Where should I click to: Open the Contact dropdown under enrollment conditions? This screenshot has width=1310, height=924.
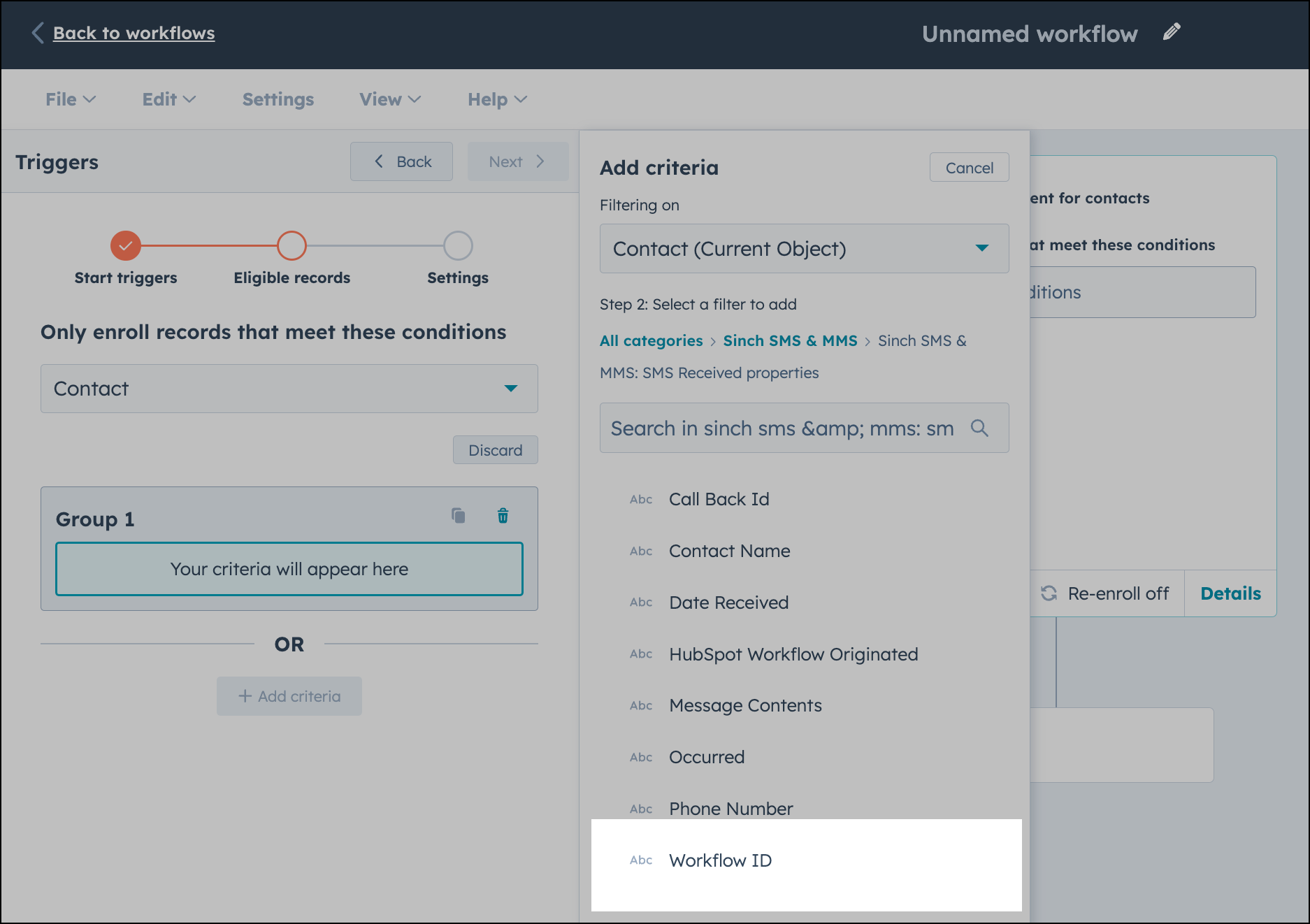289,389
